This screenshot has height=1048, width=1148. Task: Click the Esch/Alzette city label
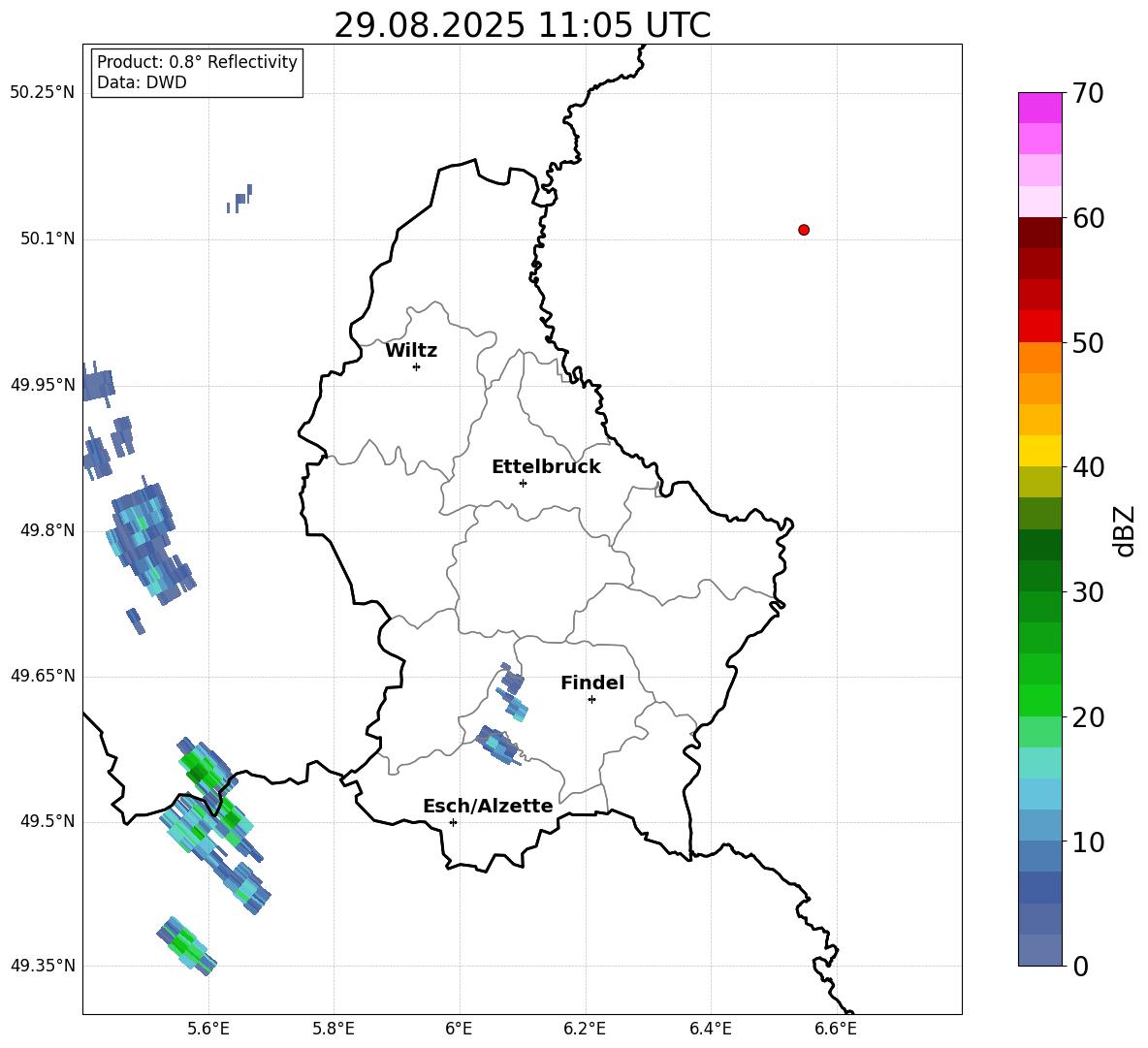[x=488, y=806]
